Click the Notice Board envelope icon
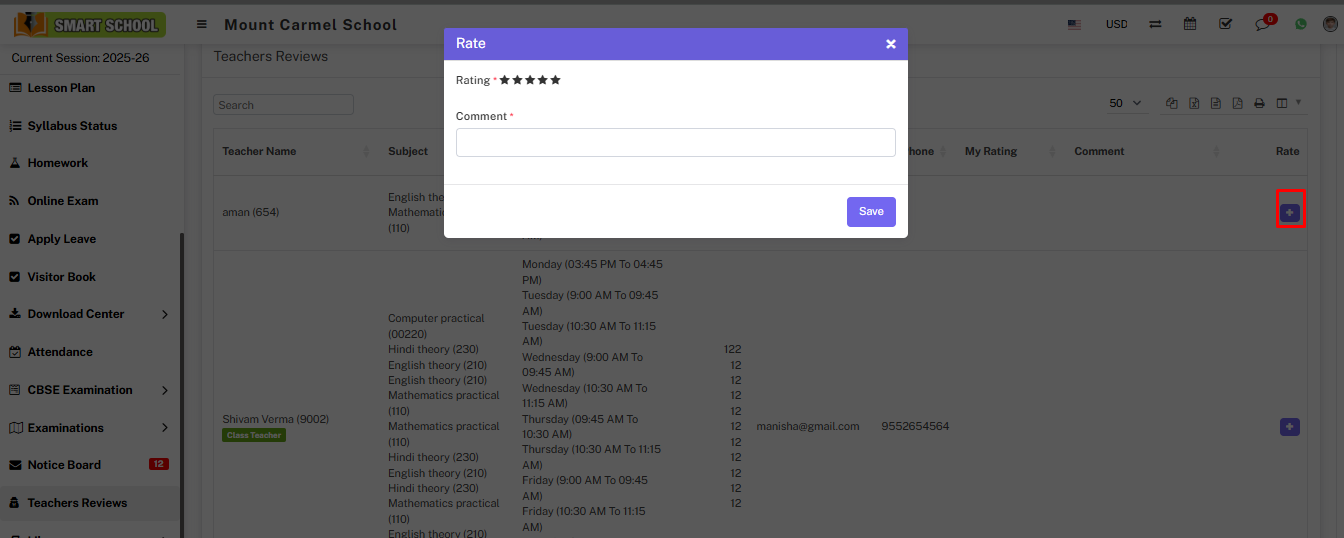Image resolution: width=1344 pixels, height=538 pixels. pyautogui.click(x=15, y=465)
